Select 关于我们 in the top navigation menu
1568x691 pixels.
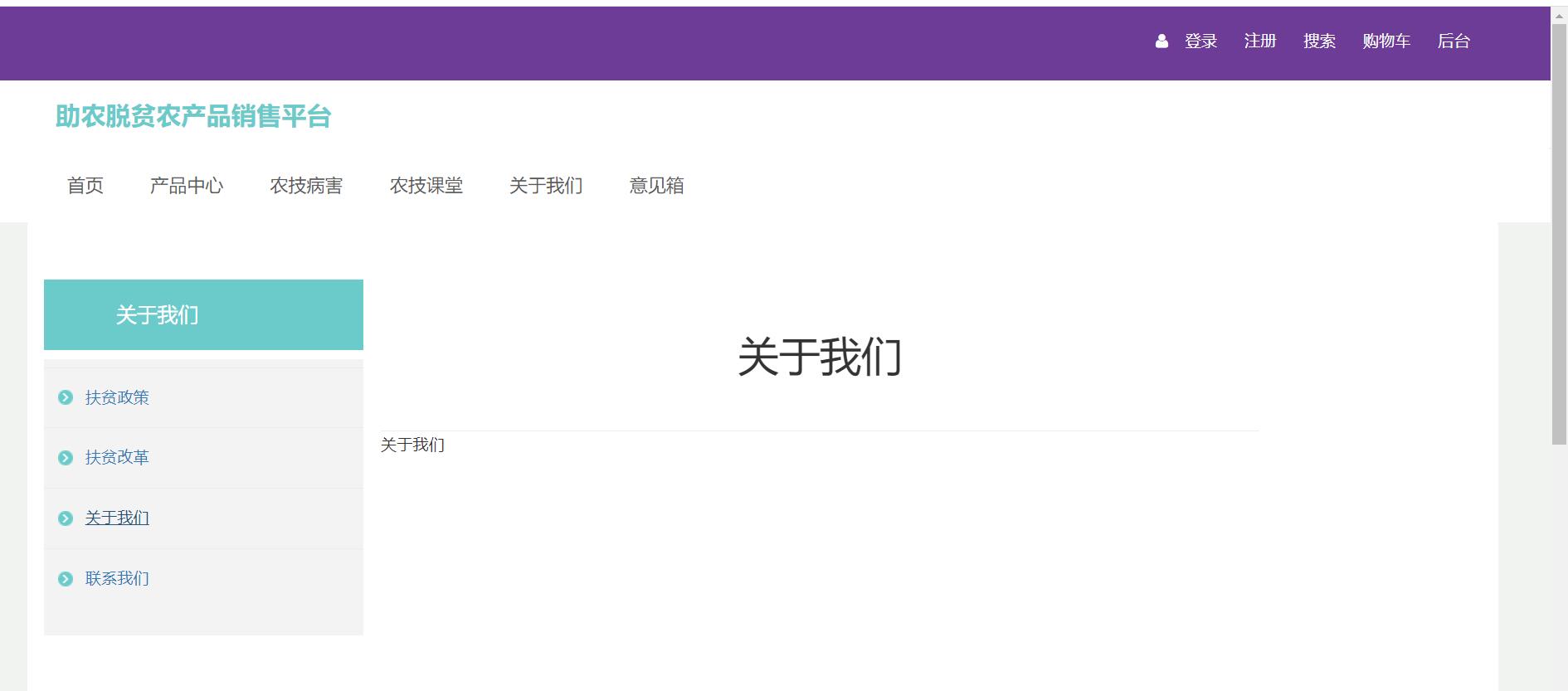coord(546,186)
